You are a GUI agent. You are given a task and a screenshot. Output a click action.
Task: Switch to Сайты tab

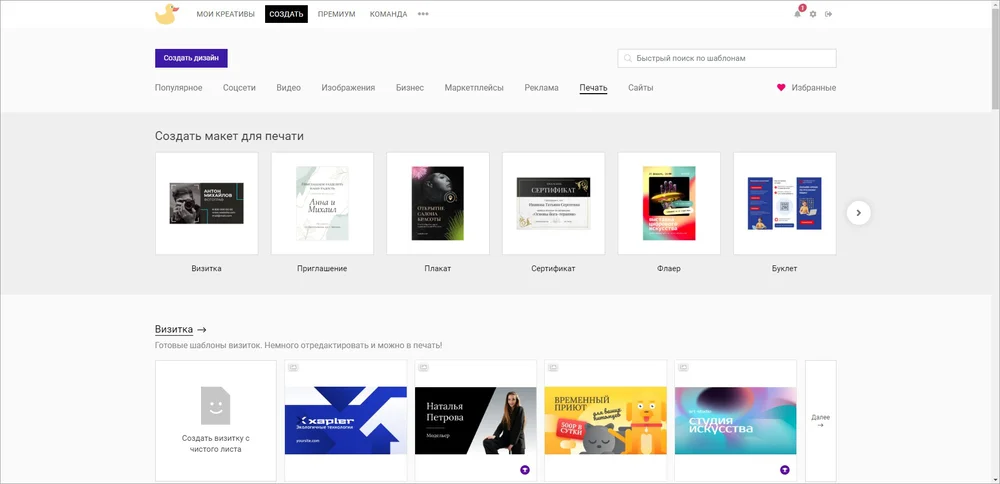pyautogui.click(x=640, y=88)
